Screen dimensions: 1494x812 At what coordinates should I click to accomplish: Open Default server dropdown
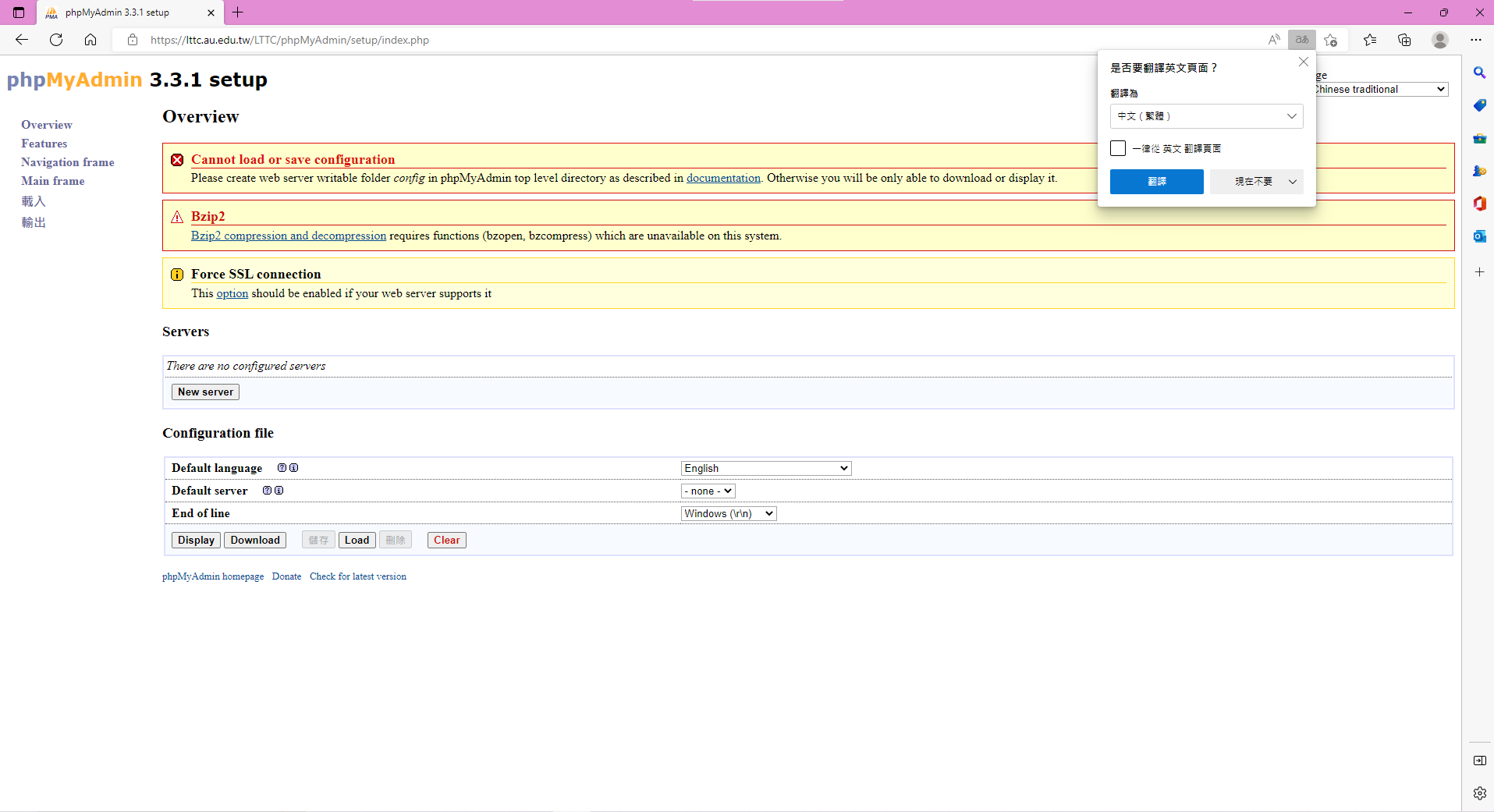pyautogui.click(x=708, y=491)
